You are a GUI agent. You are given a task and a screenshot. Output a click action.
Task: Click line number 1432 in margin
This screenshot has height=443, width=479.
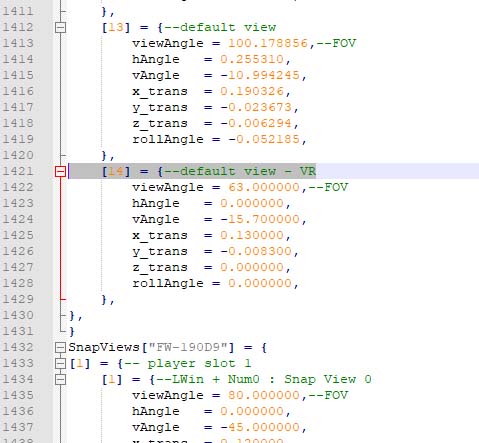[x=18, y=347]
